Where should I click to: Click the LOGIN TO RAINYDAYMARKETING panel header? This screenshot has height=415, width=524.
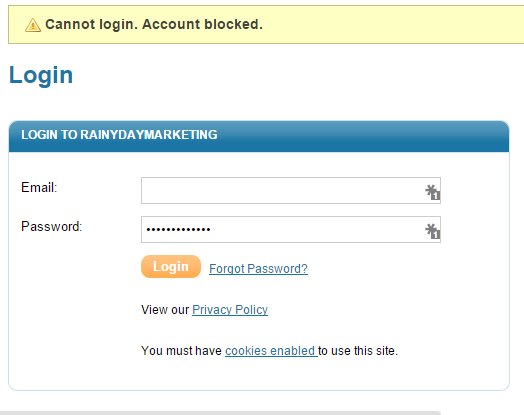coord(259,135)
